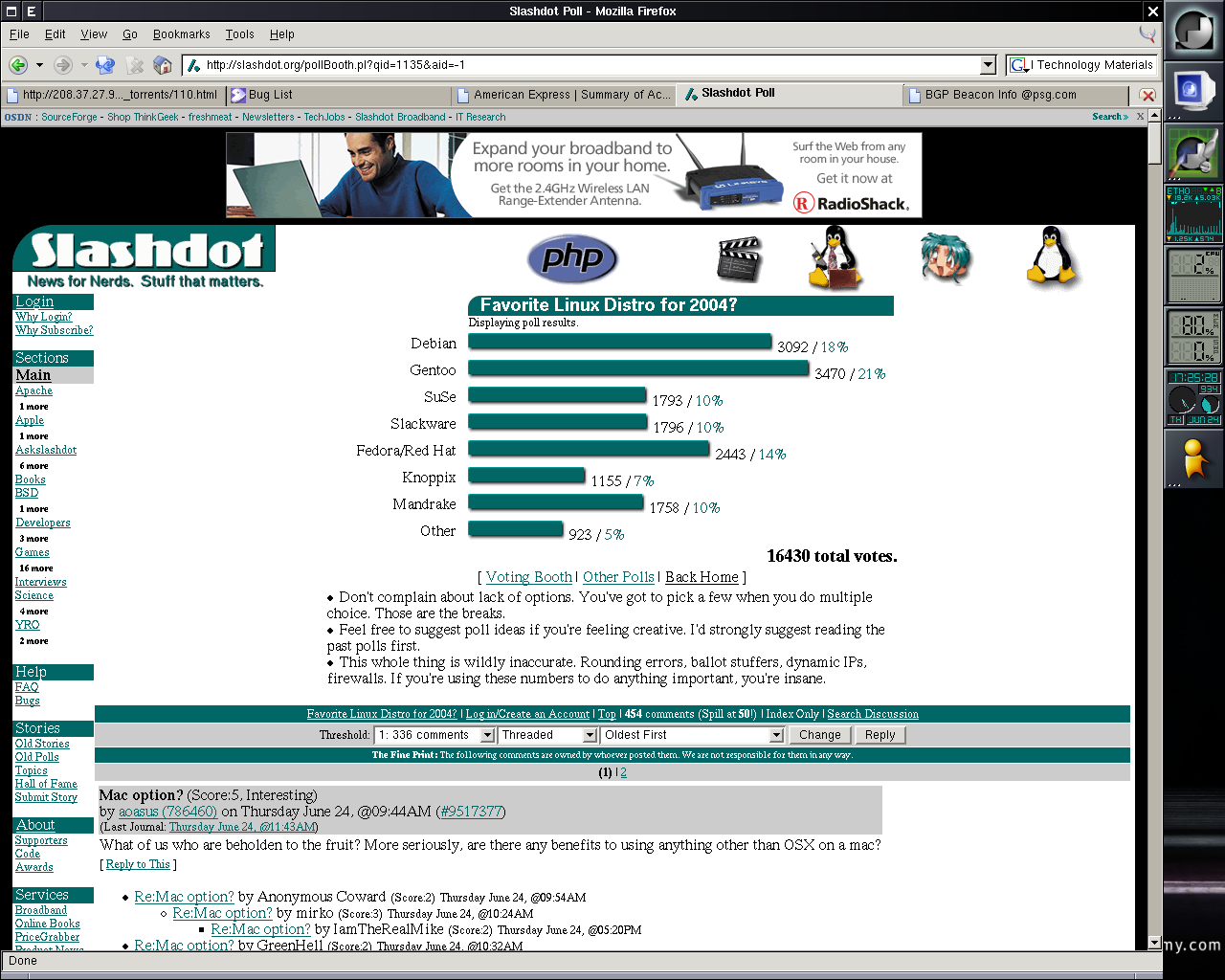Click the Stop loading icon

pyautogui.click(x=135, y=65)
